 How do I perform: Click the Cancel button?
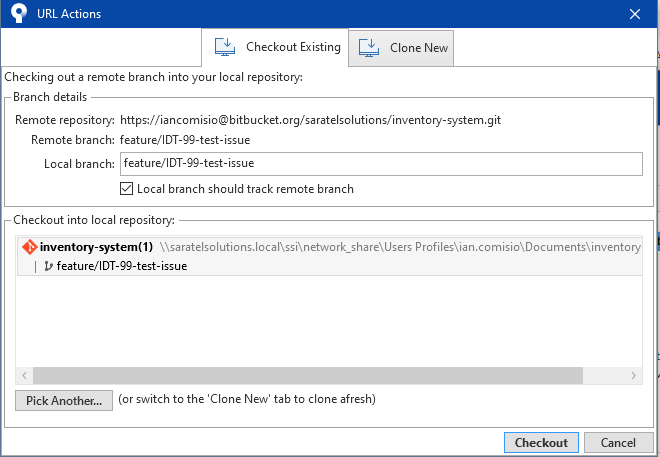[618, 443]
